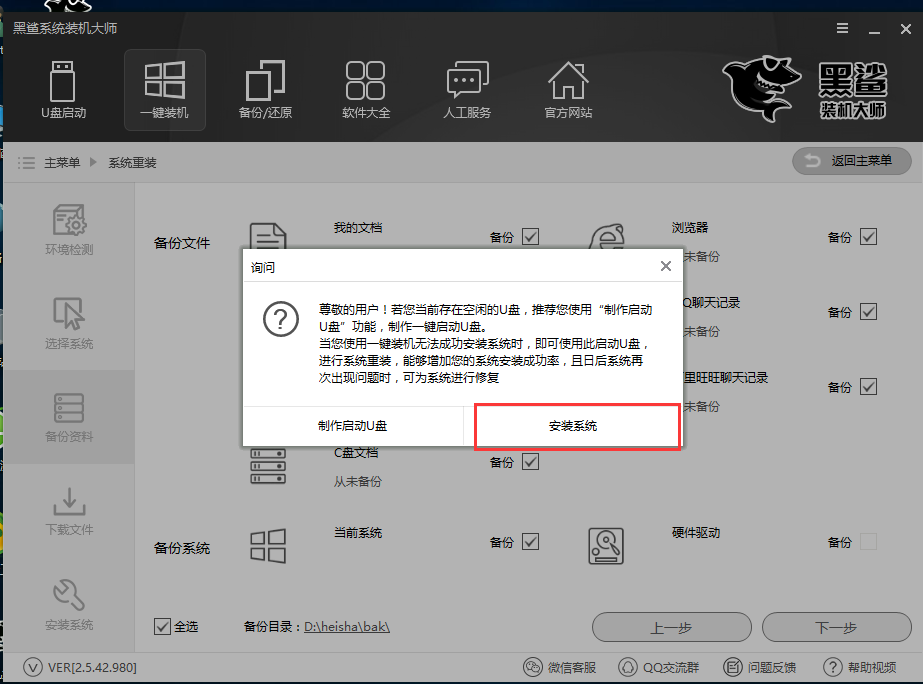Close the 询问 dialog

tap(666, 266)
